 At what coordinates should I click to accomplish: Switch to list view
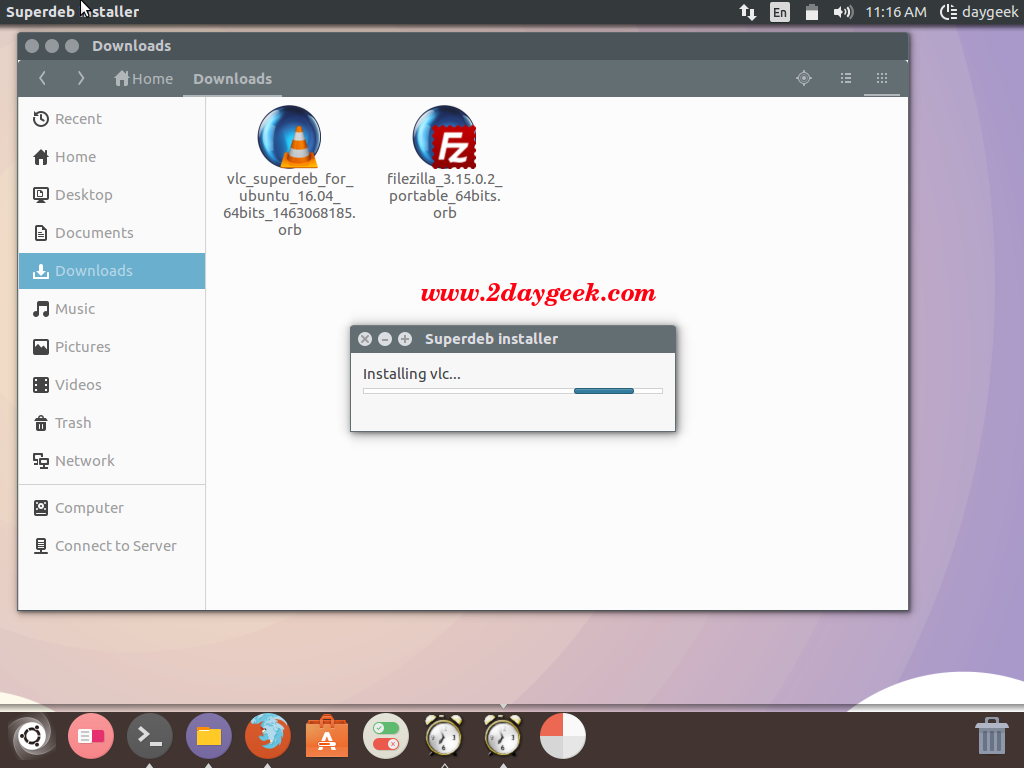[x=846, y=78]
